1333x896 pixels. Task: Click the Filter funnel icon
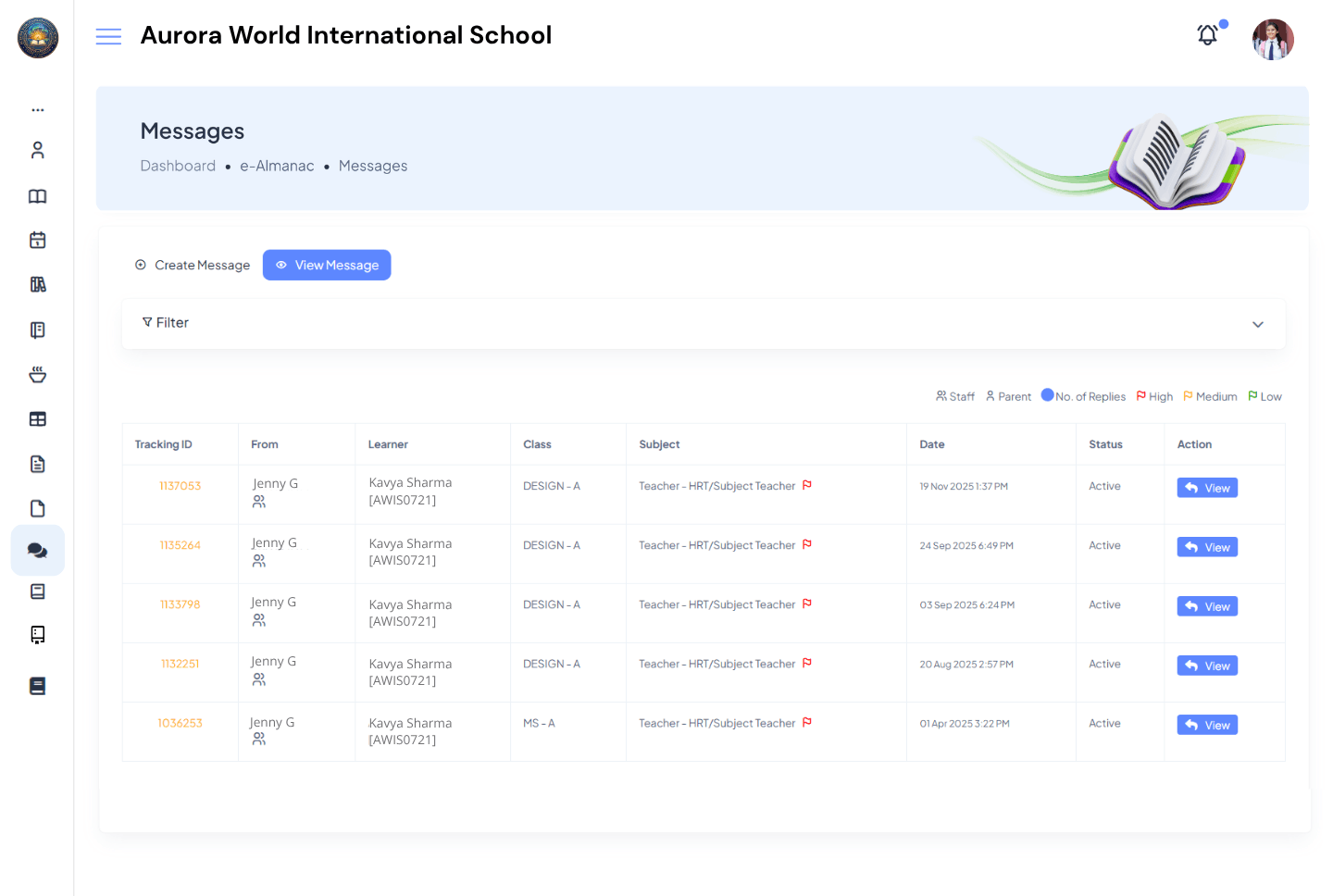pos(148,322)
